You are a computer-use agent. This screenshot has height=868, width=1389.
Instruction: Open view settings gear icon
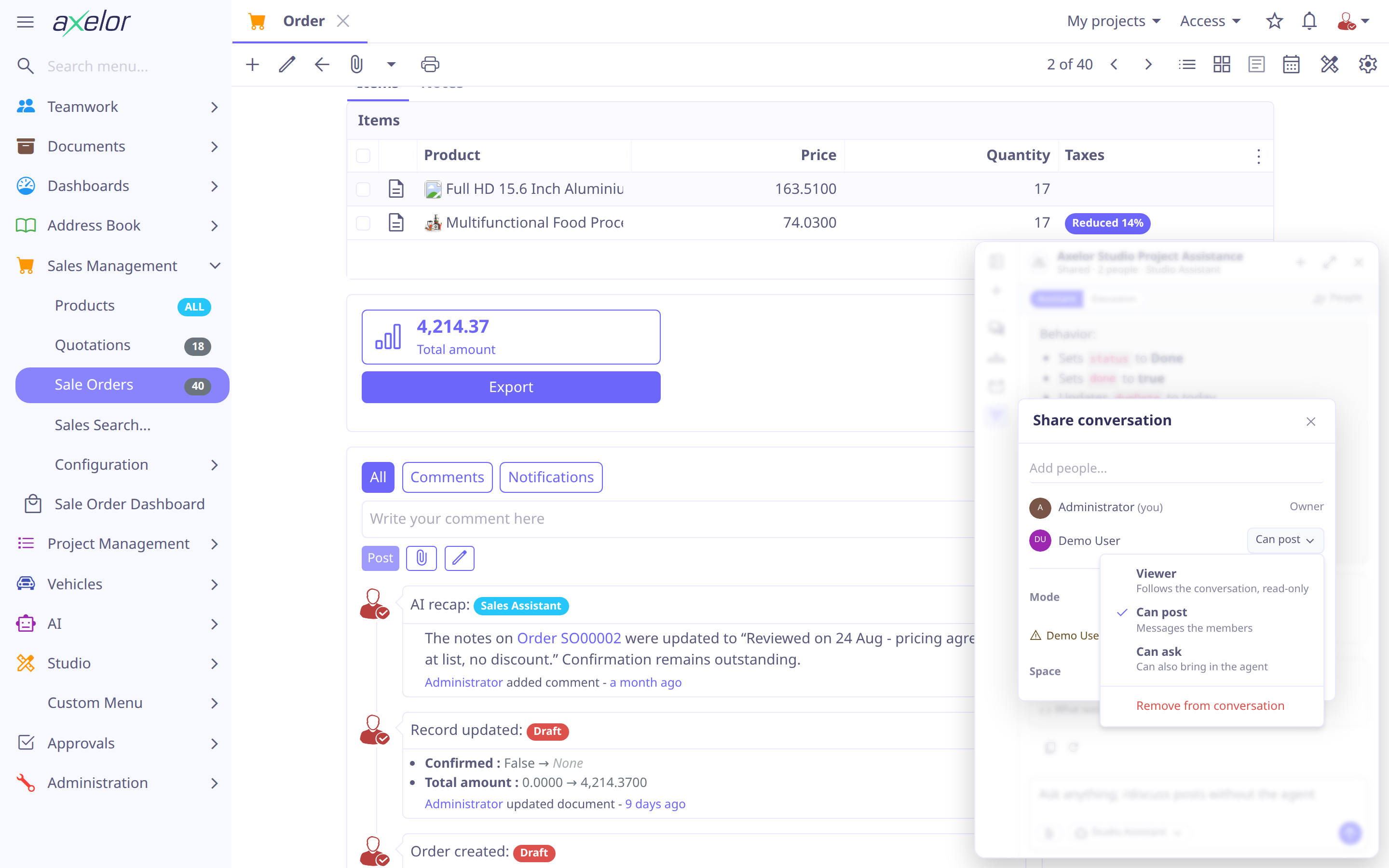coord(1368,64)
